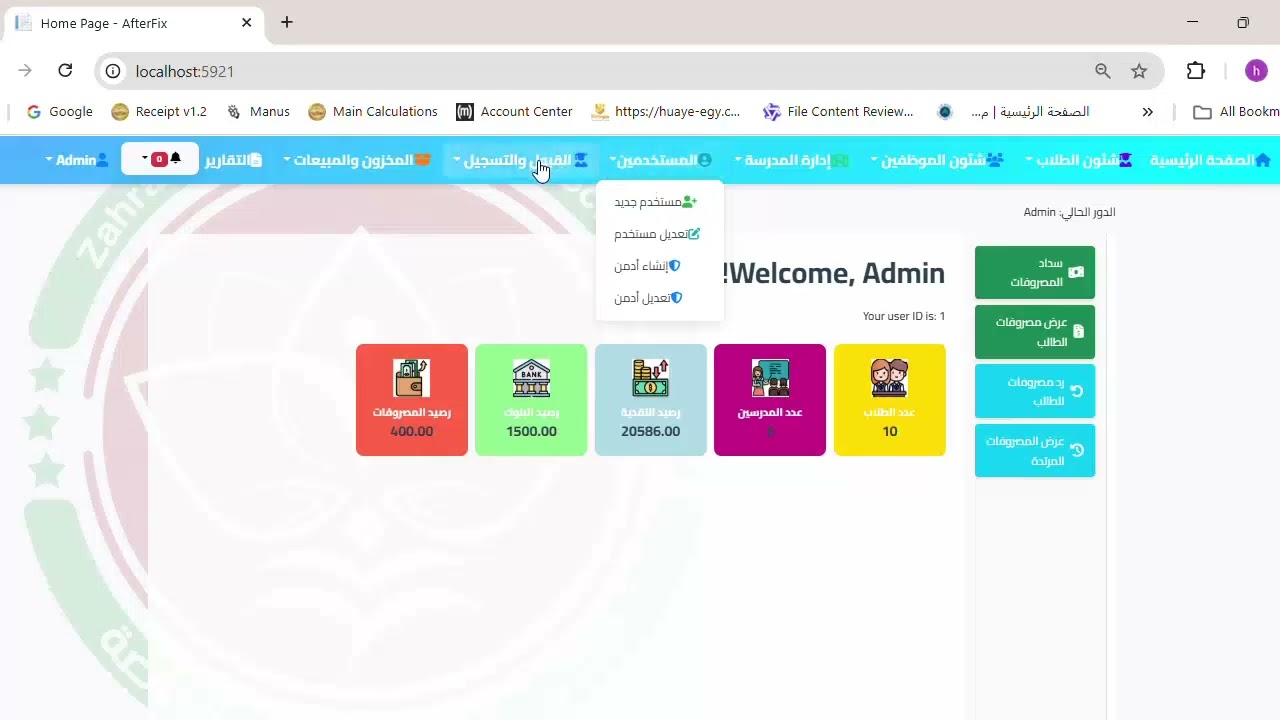The width and height of the screenshot is (1280, 720).
Task: Click the wallet icon on رصيد المصروفات card
Action: coord(411,378)
